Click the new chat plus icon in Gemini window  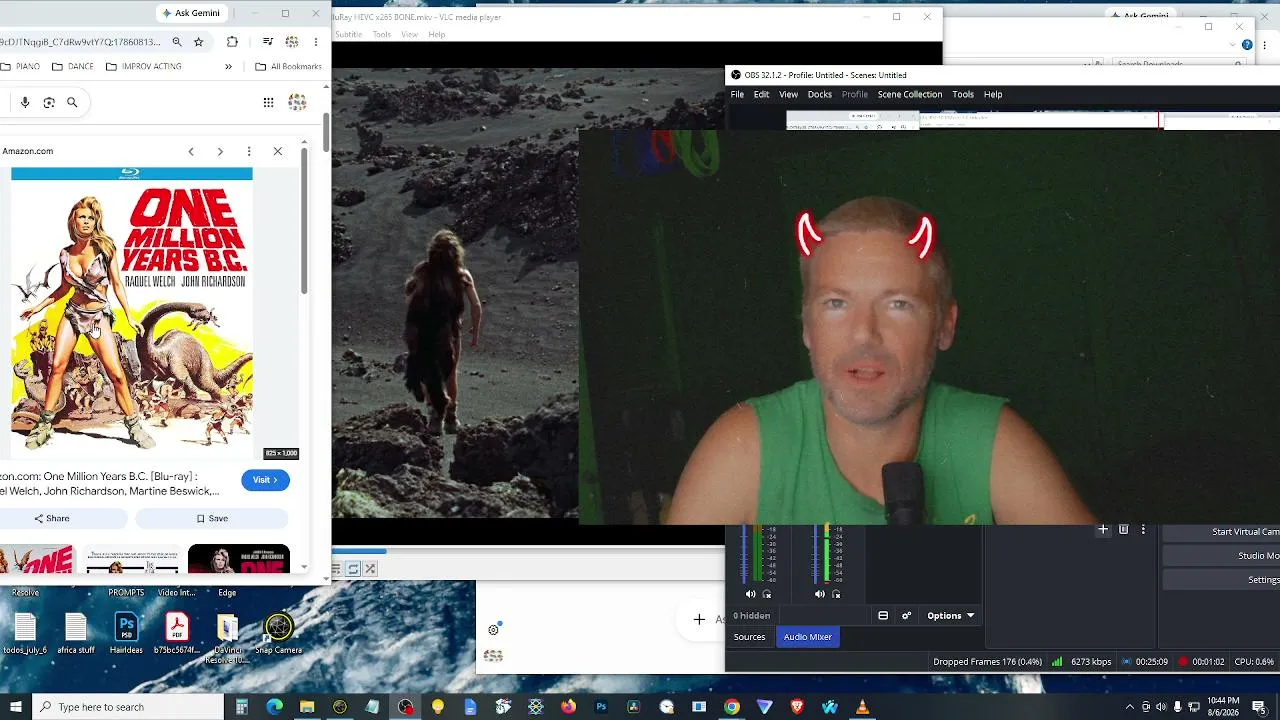coord(699,620)
